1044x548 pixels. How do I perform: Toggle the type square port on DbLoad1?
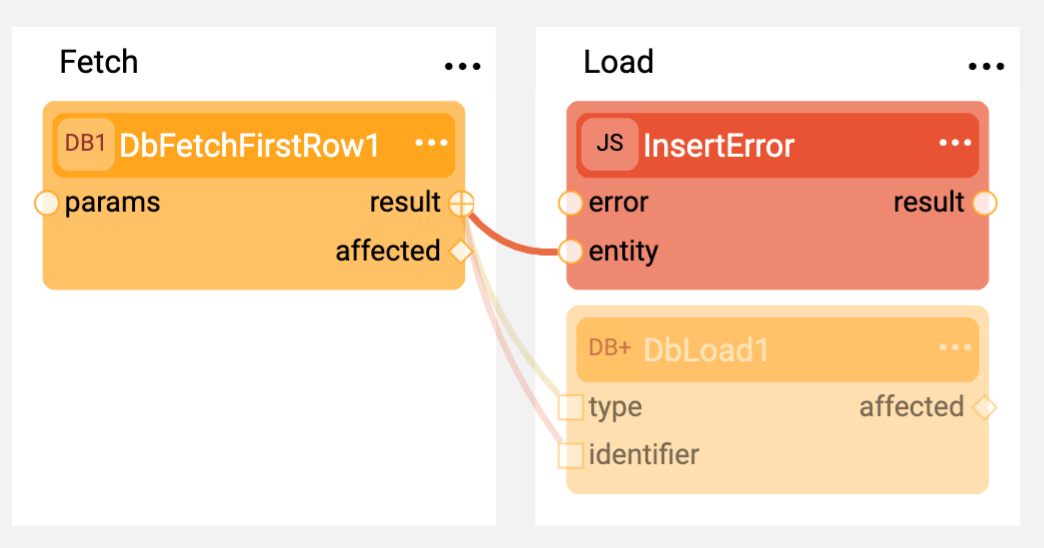571,407
